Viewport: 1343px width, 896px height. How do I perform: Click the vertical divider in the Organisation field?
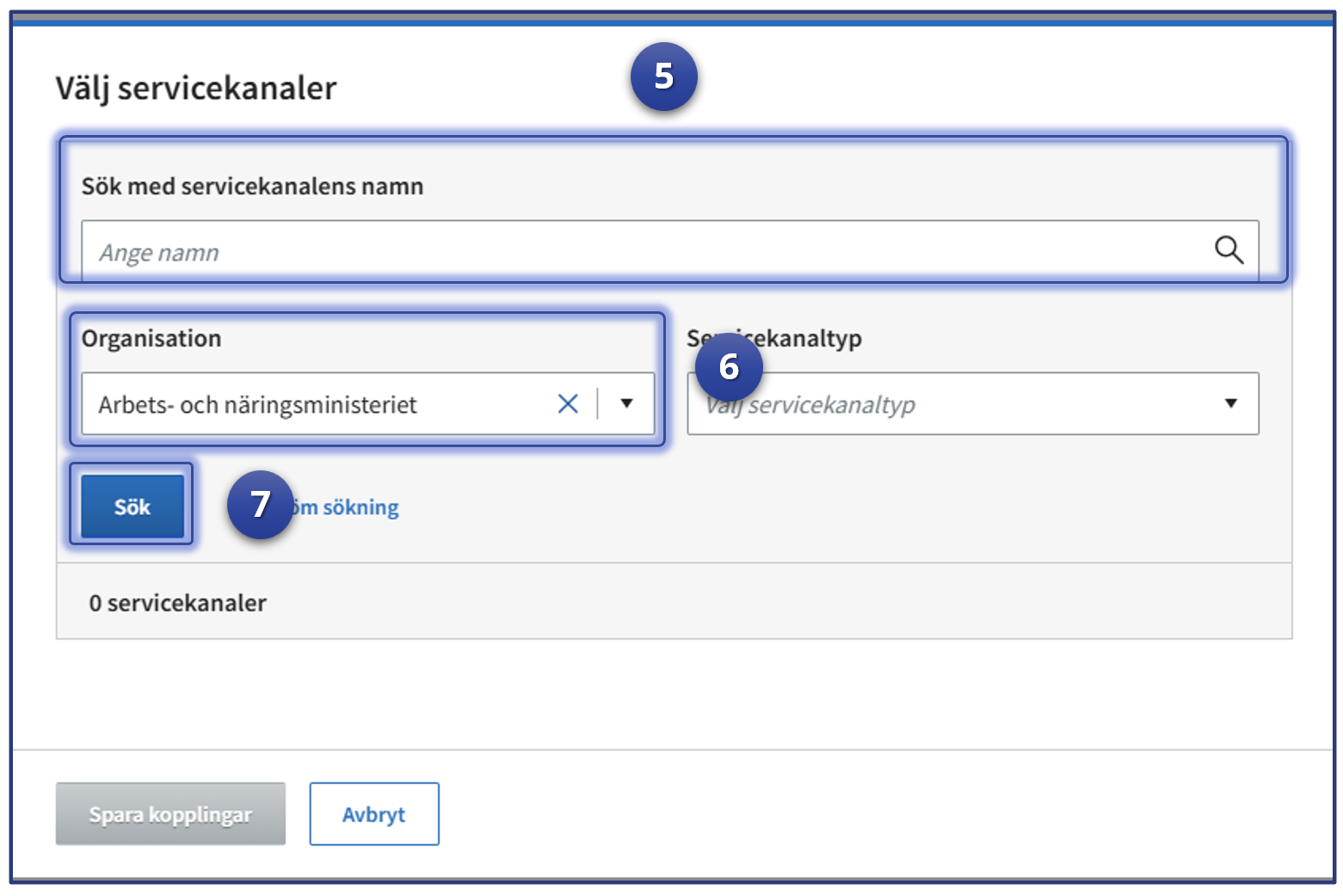pyautogui.click(x=597, y=403)
